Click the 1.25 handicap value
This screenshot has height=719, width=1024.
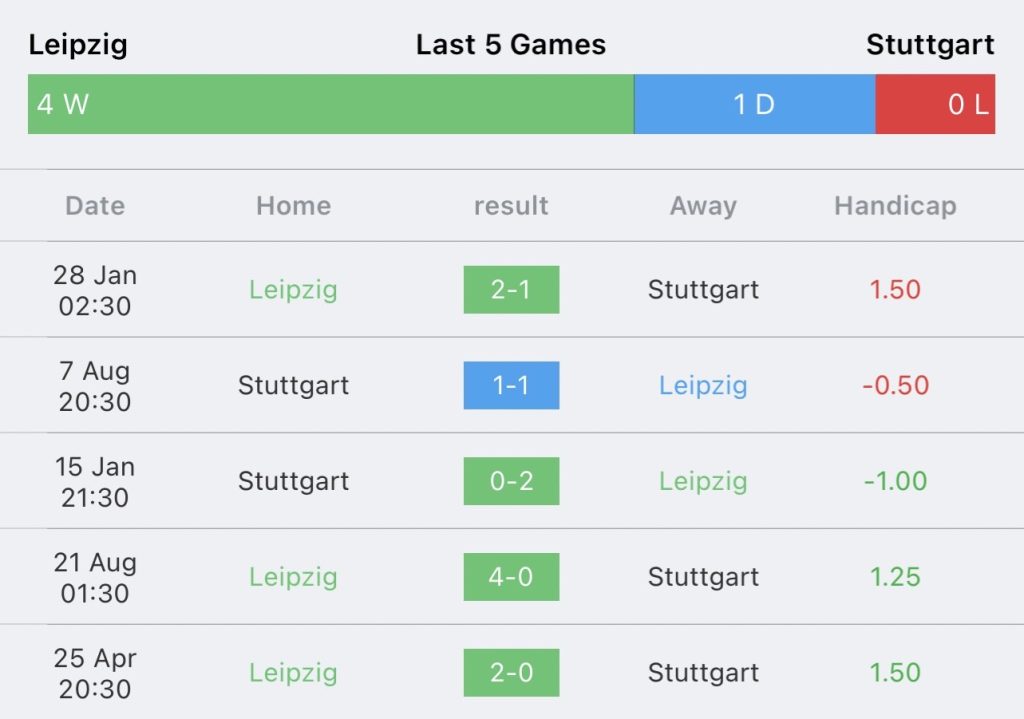pyautogui.click(x=895, y=577)
